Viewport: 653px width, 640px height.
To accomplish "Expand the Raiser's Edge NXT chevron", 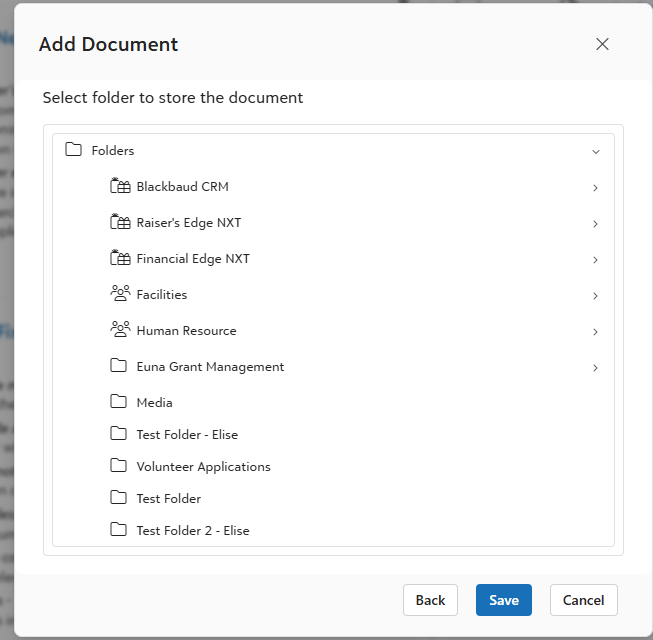I will tap(595, 224).
